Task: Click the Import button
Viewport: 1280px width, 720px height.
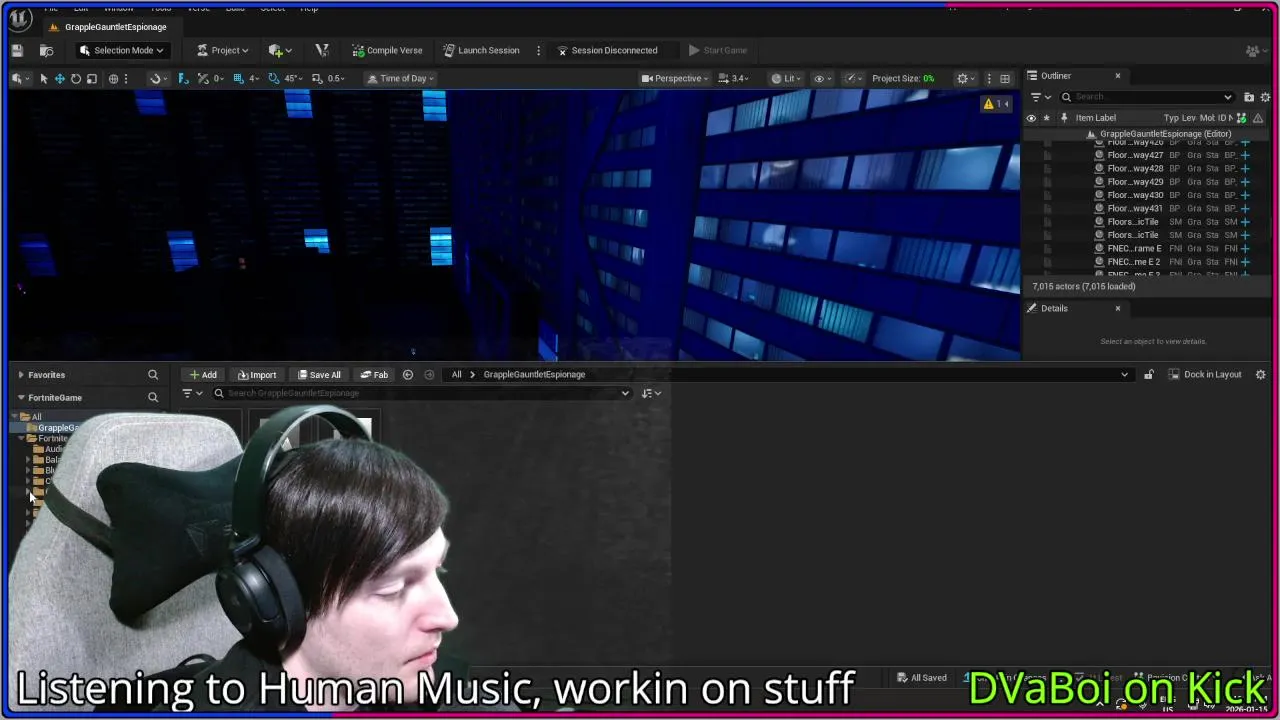Action: pyautogui.click(x=257, y=375)
